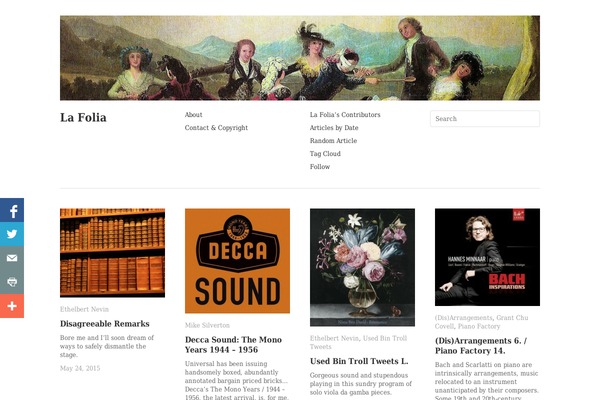Browse Articles by Date
This screenshot has height=400, width=600.
coord(334,128)
